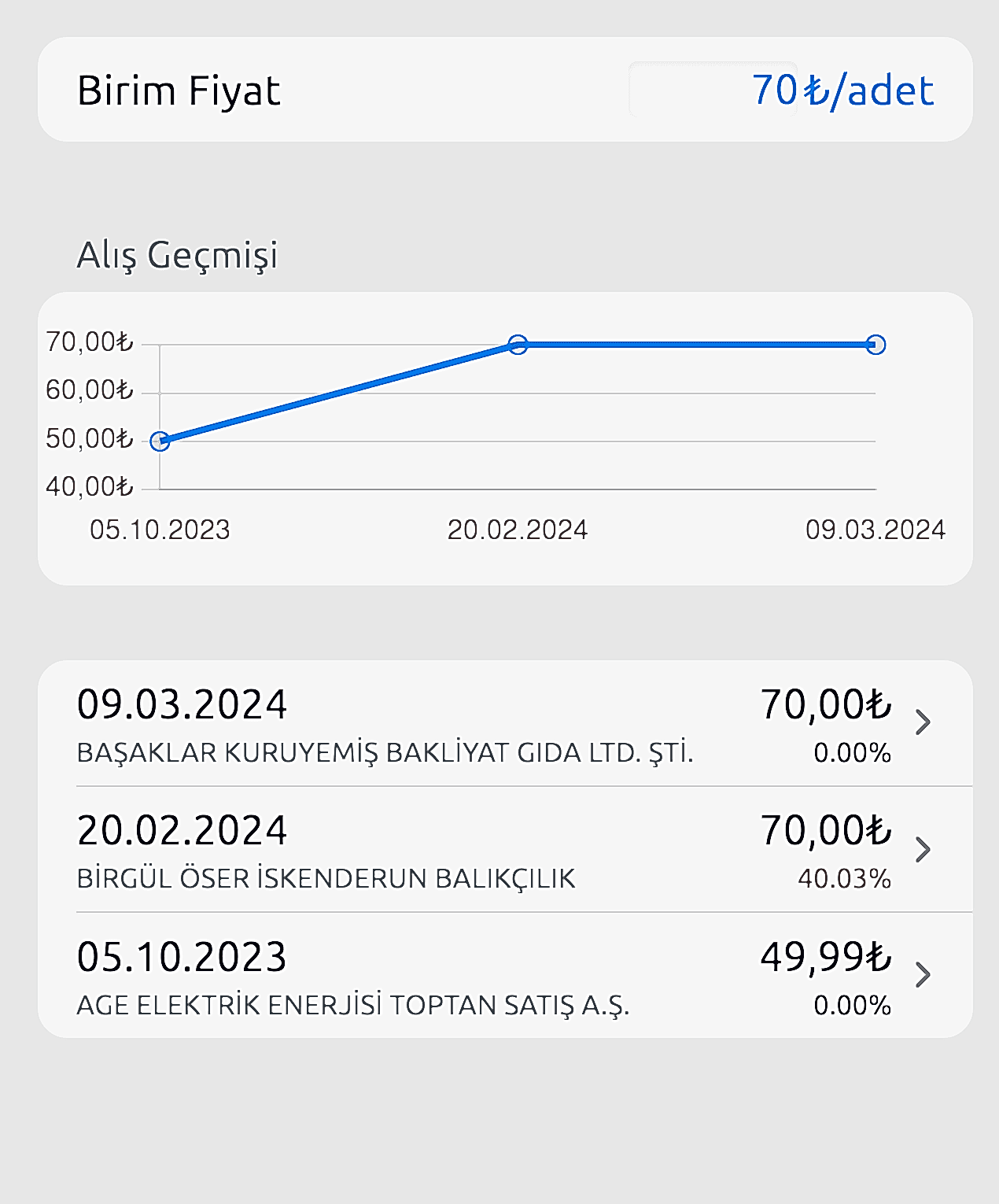999x1204 pixels.
Task: Open the 20.02.2024 purchase row chevron
Action: (923, 850)
